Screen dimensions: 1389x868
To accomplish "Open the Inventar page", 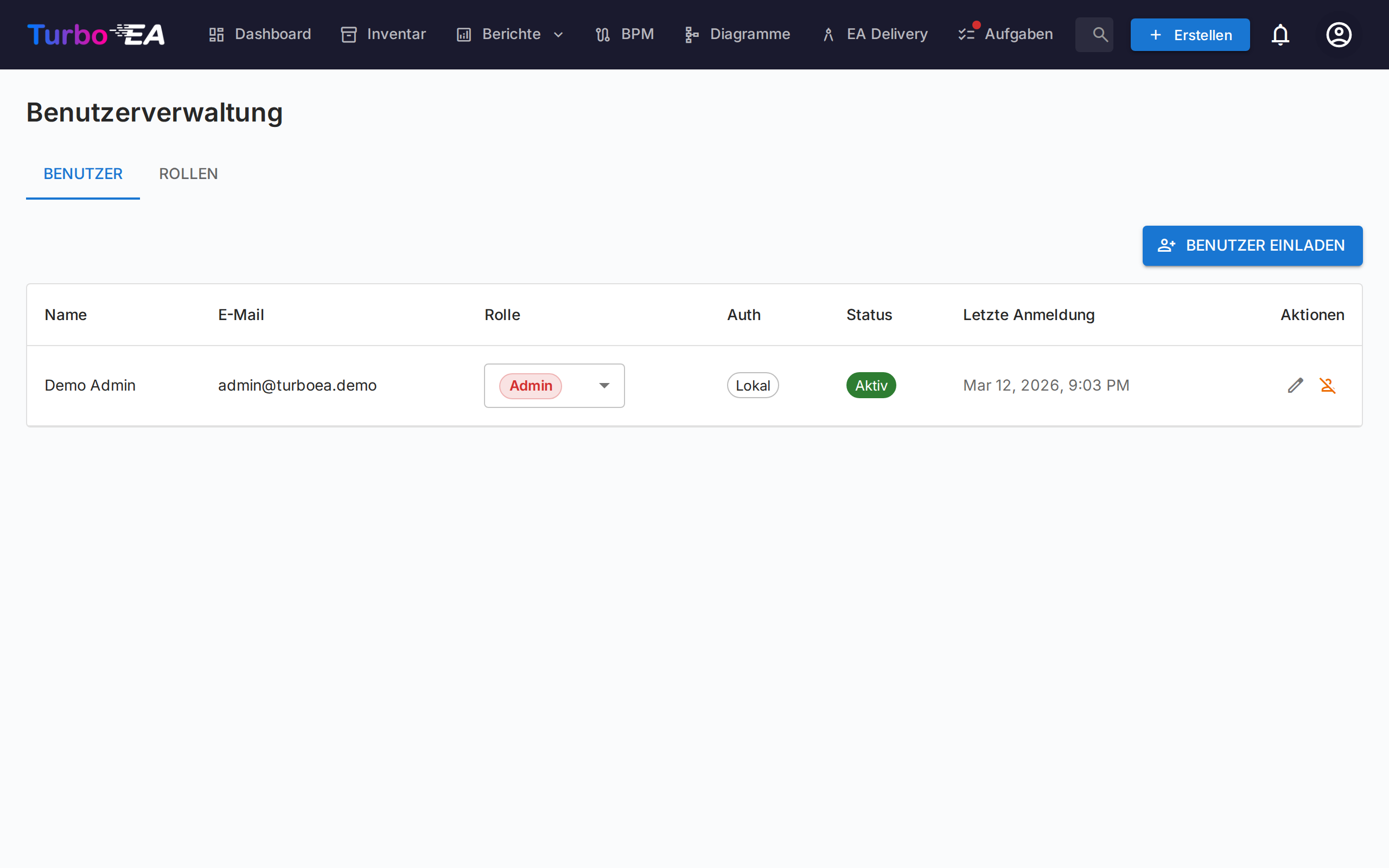I will [x=384, y=34].
